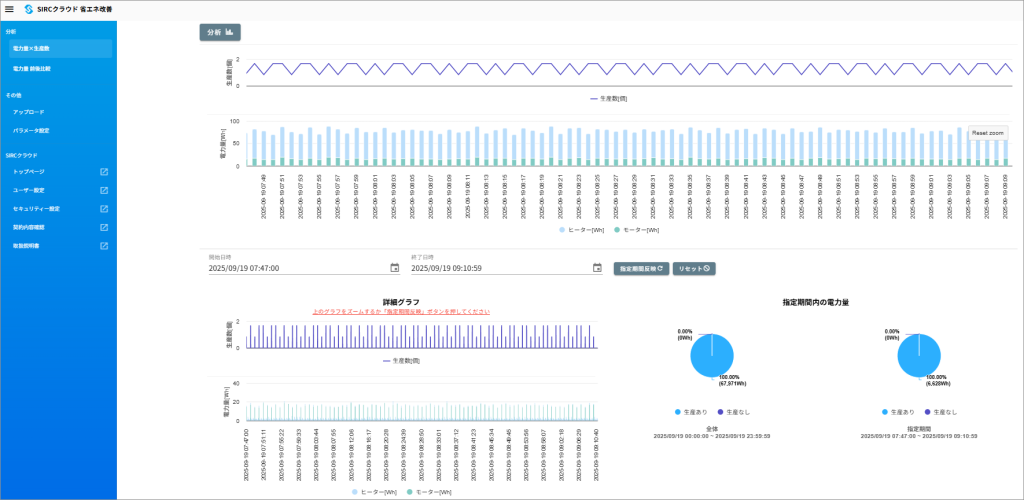Image resolution: width=1024 pixels, height=500 pixels.
Task: Open the calendar picker for 開始日時
Action: pyautogui.click(x=394, y=268)
